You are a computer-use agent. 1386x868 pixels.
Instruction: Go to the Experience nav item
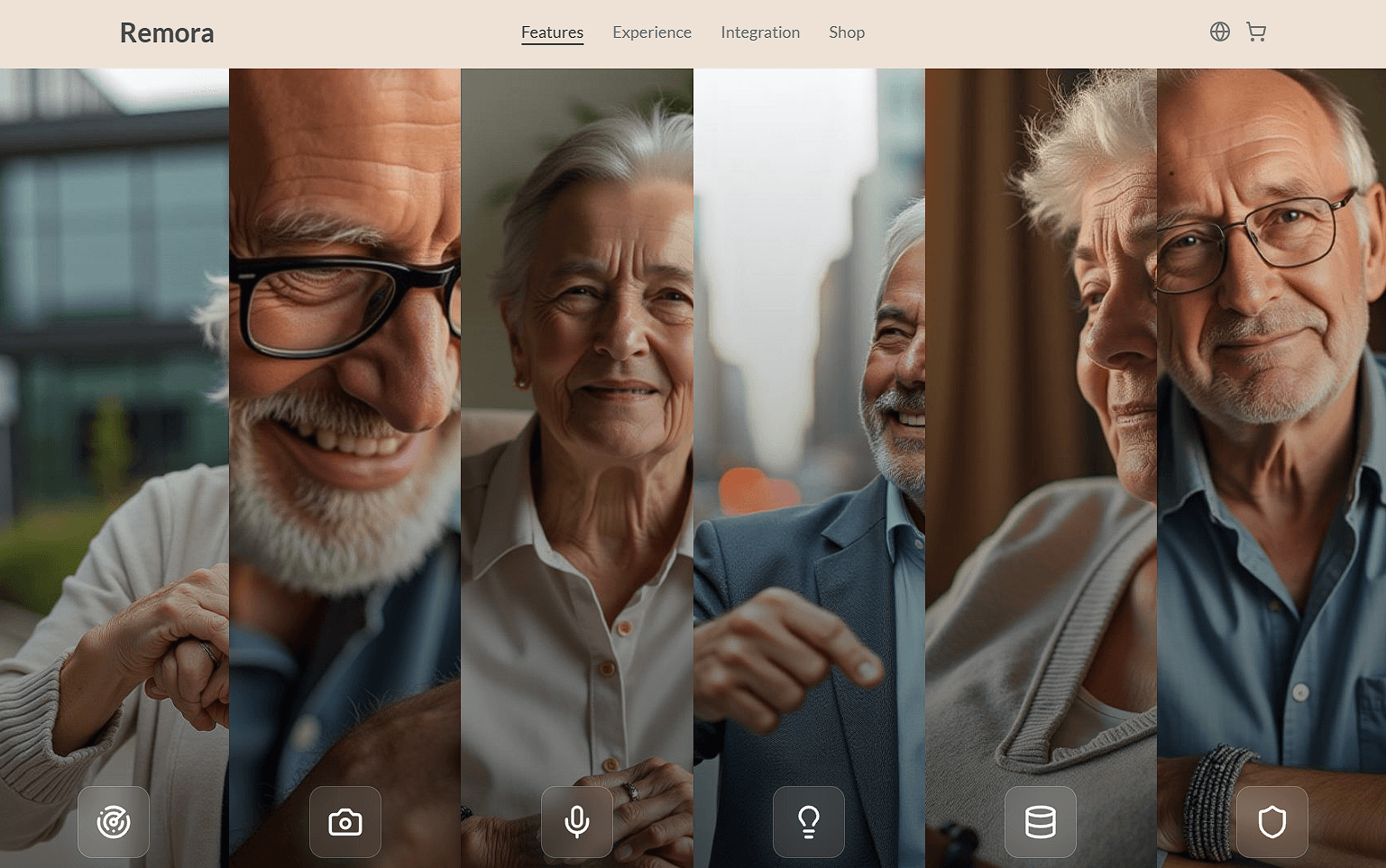(x=652, y=32)
